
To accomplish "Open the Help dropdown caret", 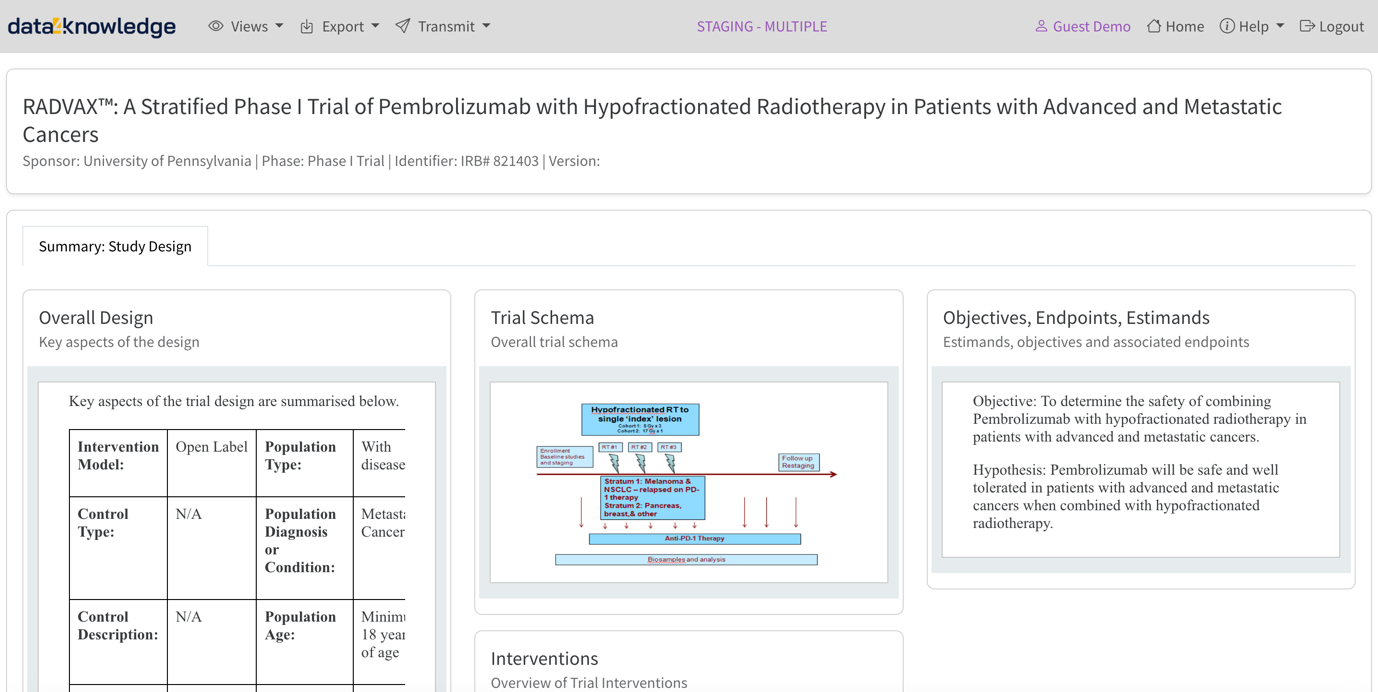I will tap(1280, 26).
